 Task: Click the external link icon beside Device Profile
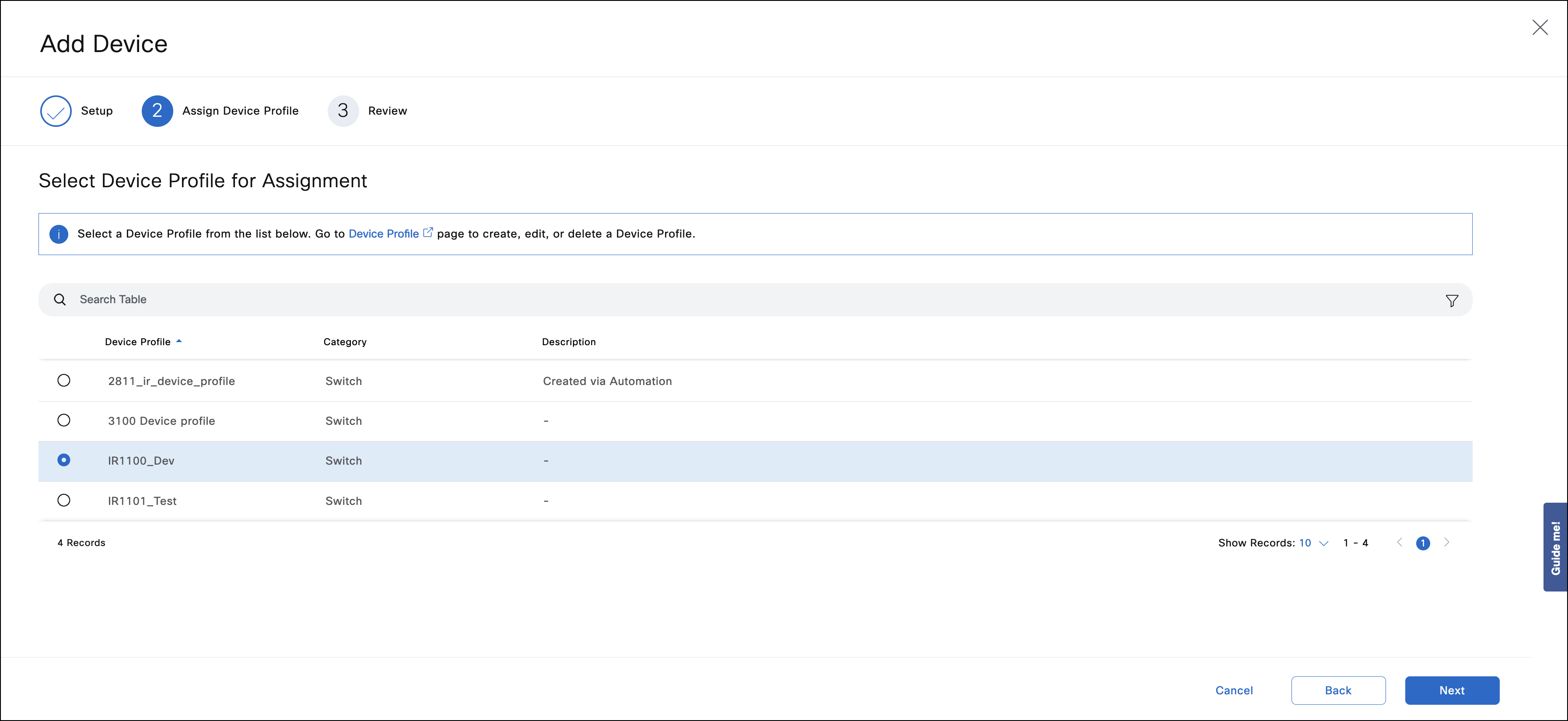(x=428, y=231)
